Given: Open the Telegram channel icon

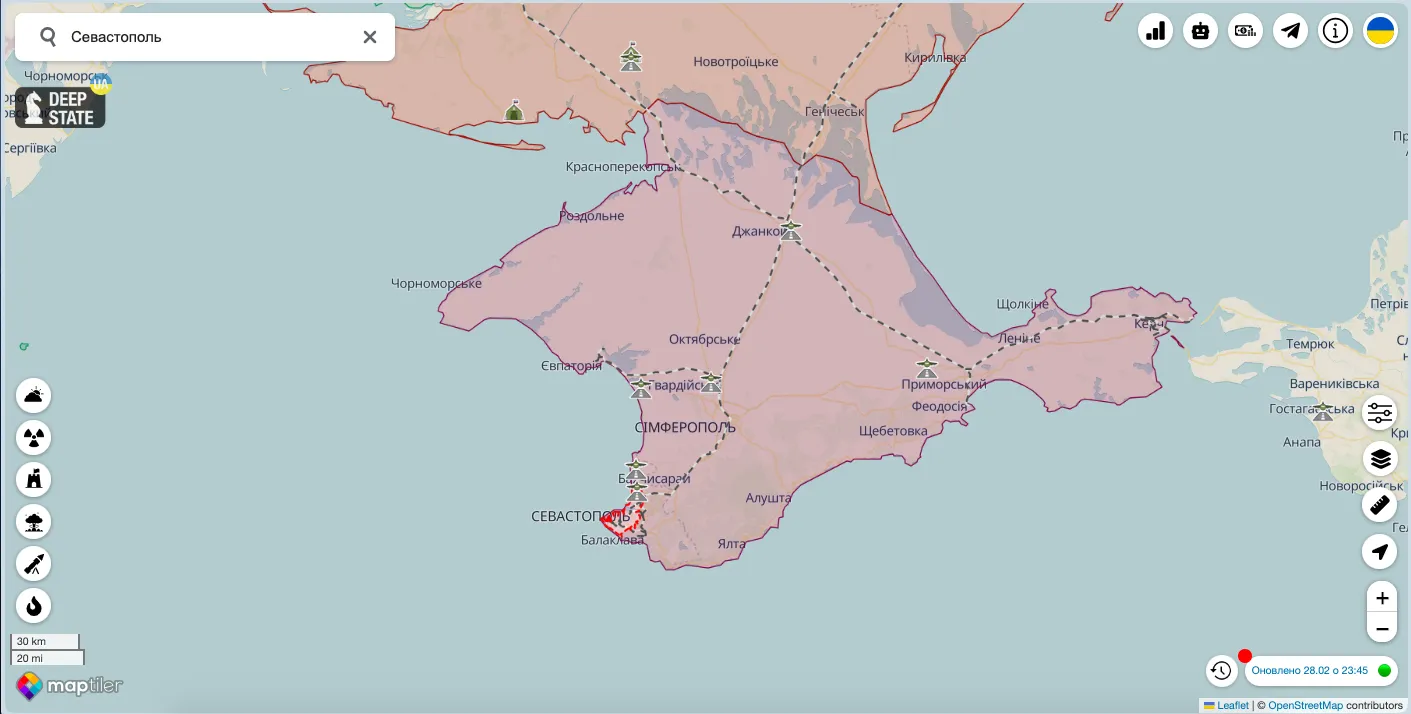Looking at the screenshot, I should (1290, 31).
